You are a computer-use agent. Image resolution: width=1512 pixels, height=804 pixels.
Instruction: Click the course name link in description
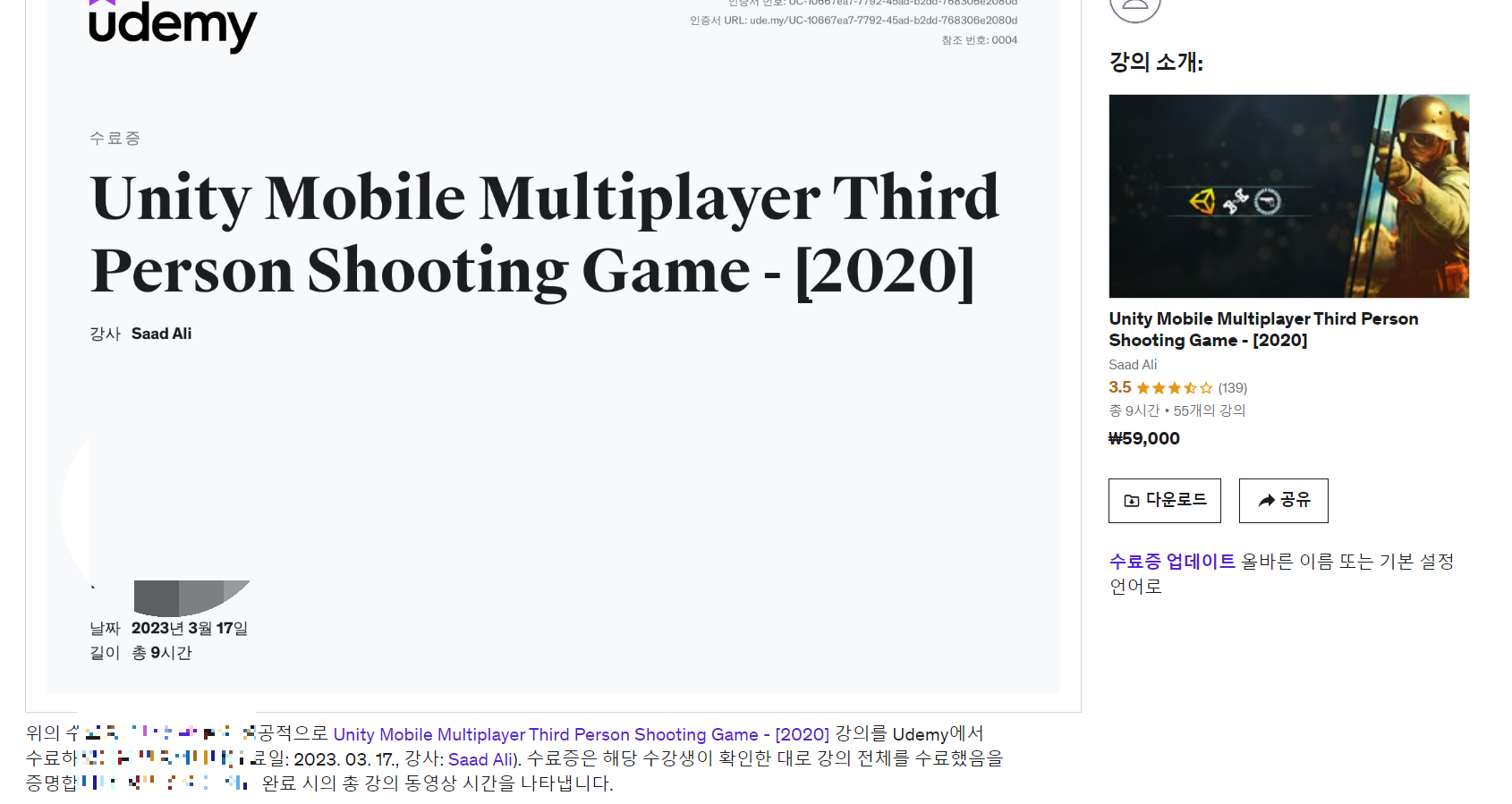[582, 734]
